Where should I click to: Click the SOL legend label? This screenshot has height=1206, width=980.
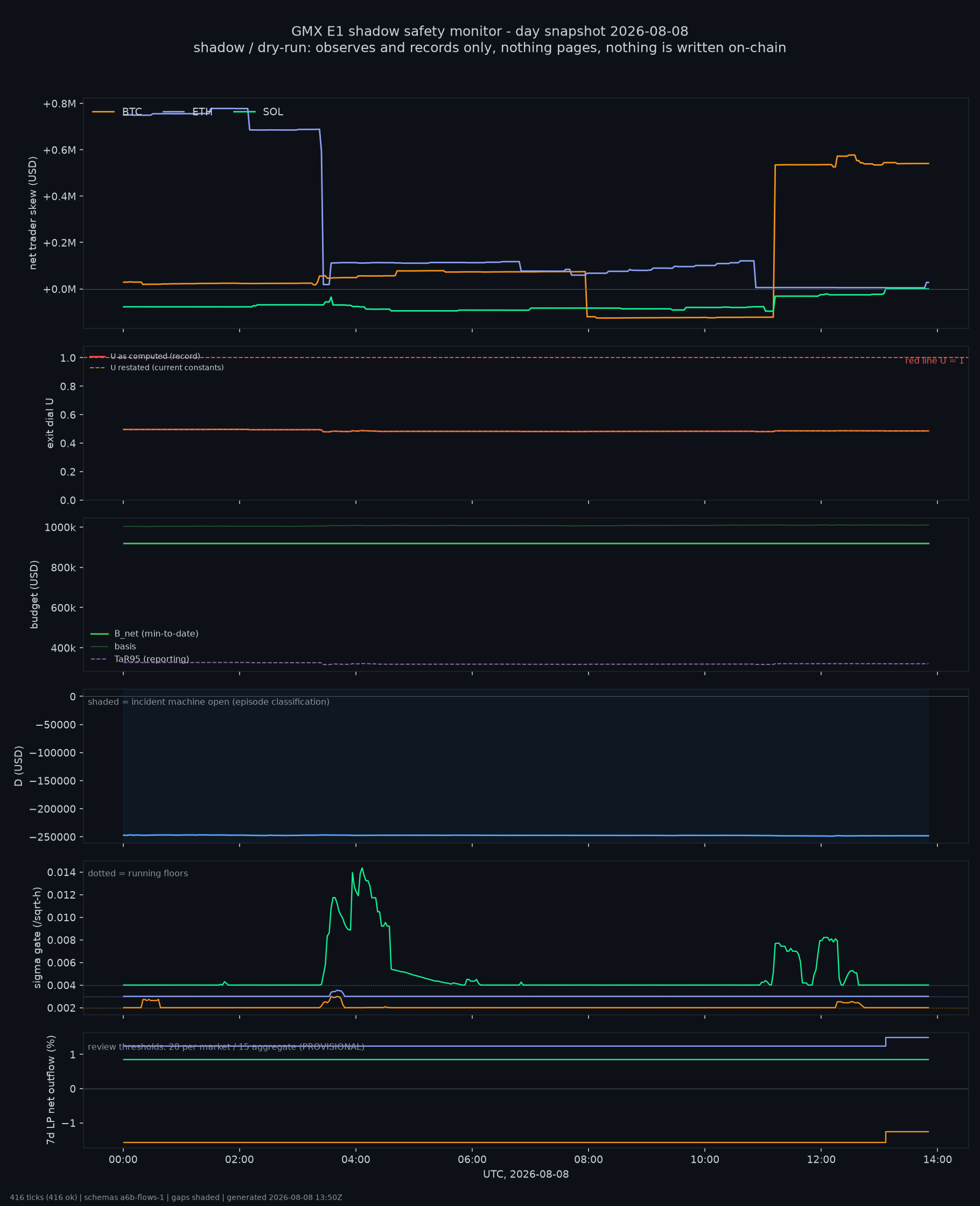[273, 112]
